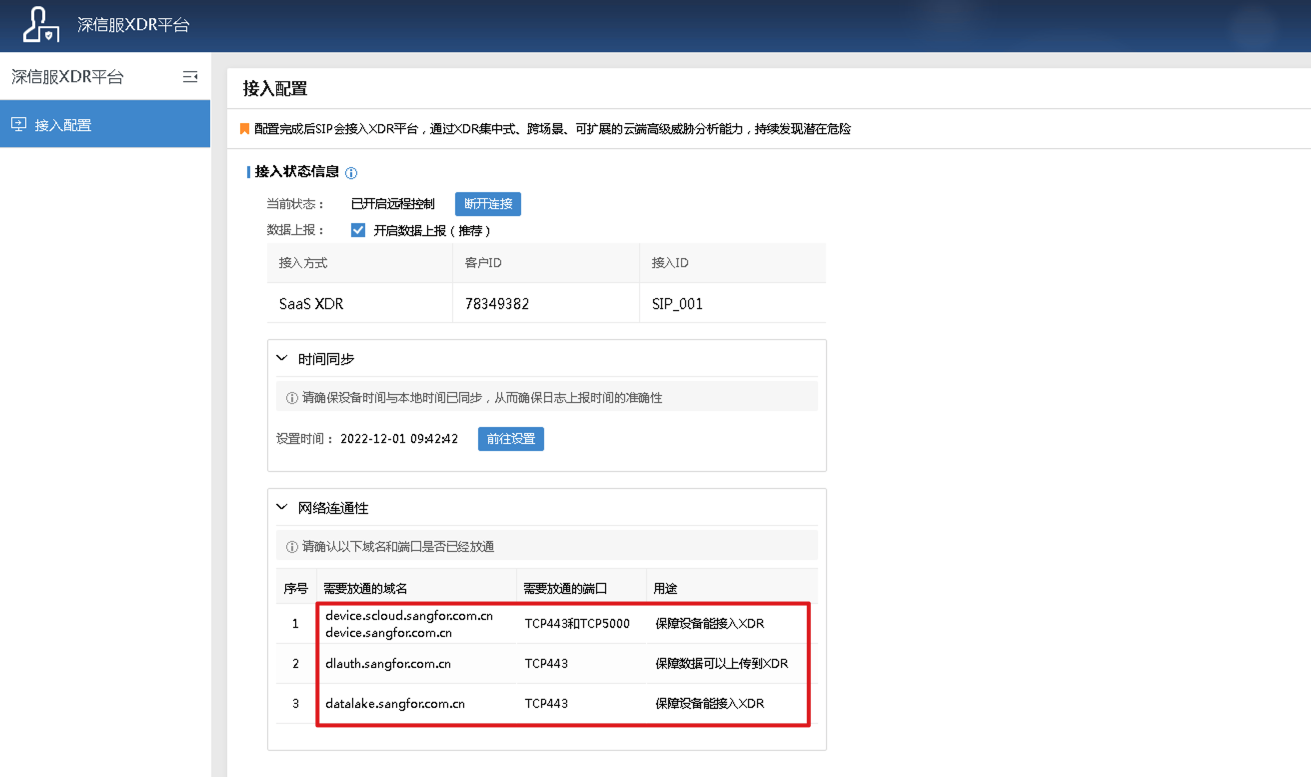This screenshot has height=777, width=1311.
Task: Open settings with the 前往设置 button
Action: click(x=510, y=439)
